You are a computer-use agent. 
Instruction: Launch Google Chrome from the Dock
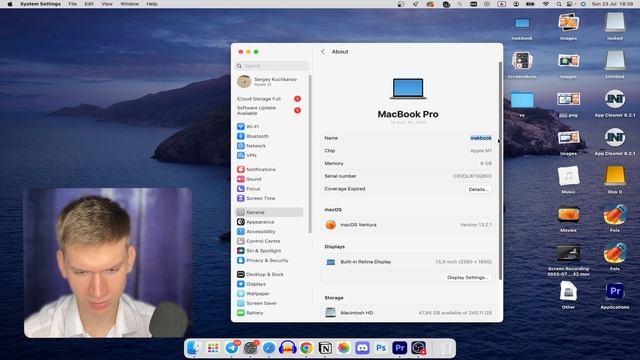pyautogui.click(x=306, y=348)
